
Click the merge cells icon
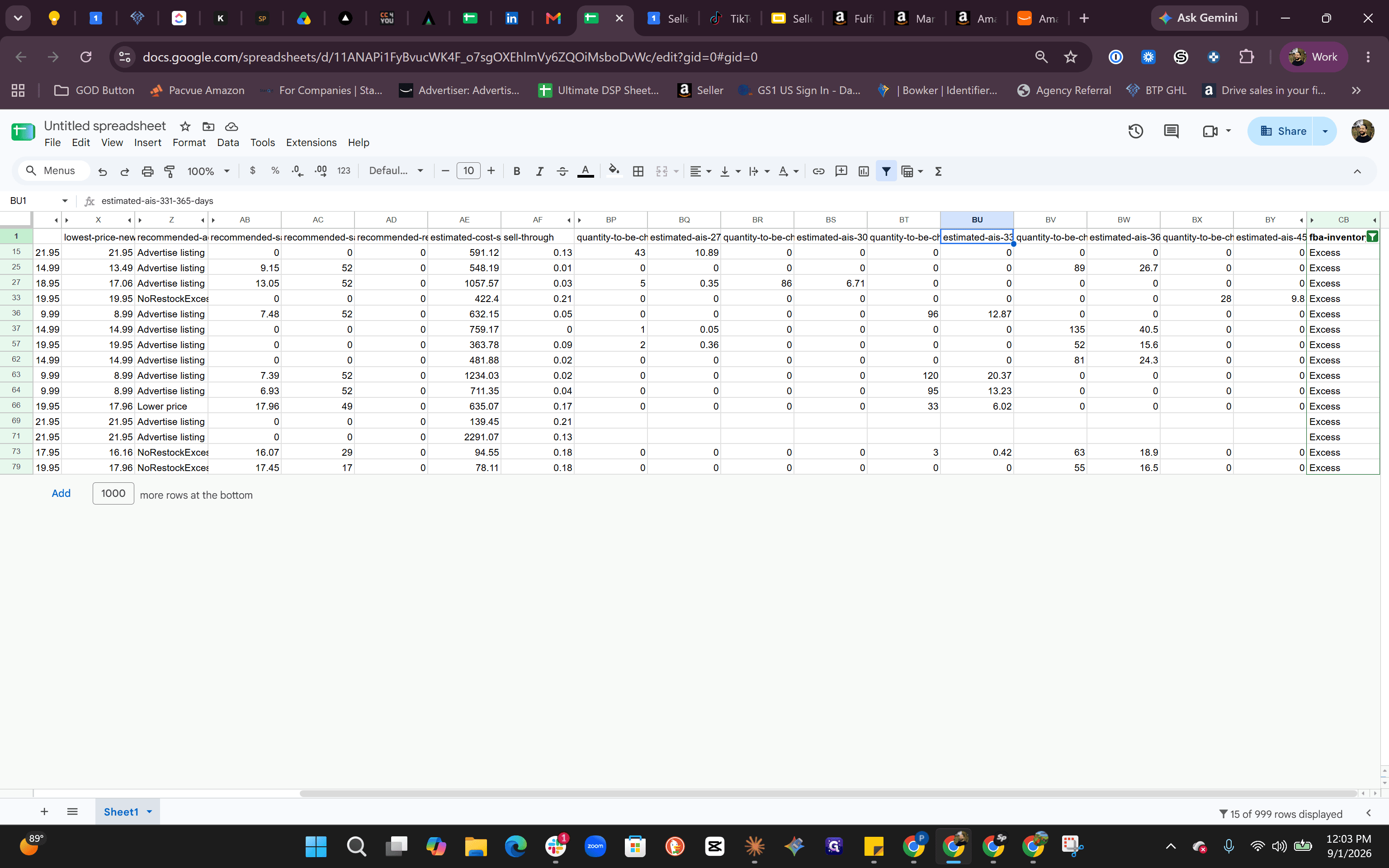(x=662, y=171)
